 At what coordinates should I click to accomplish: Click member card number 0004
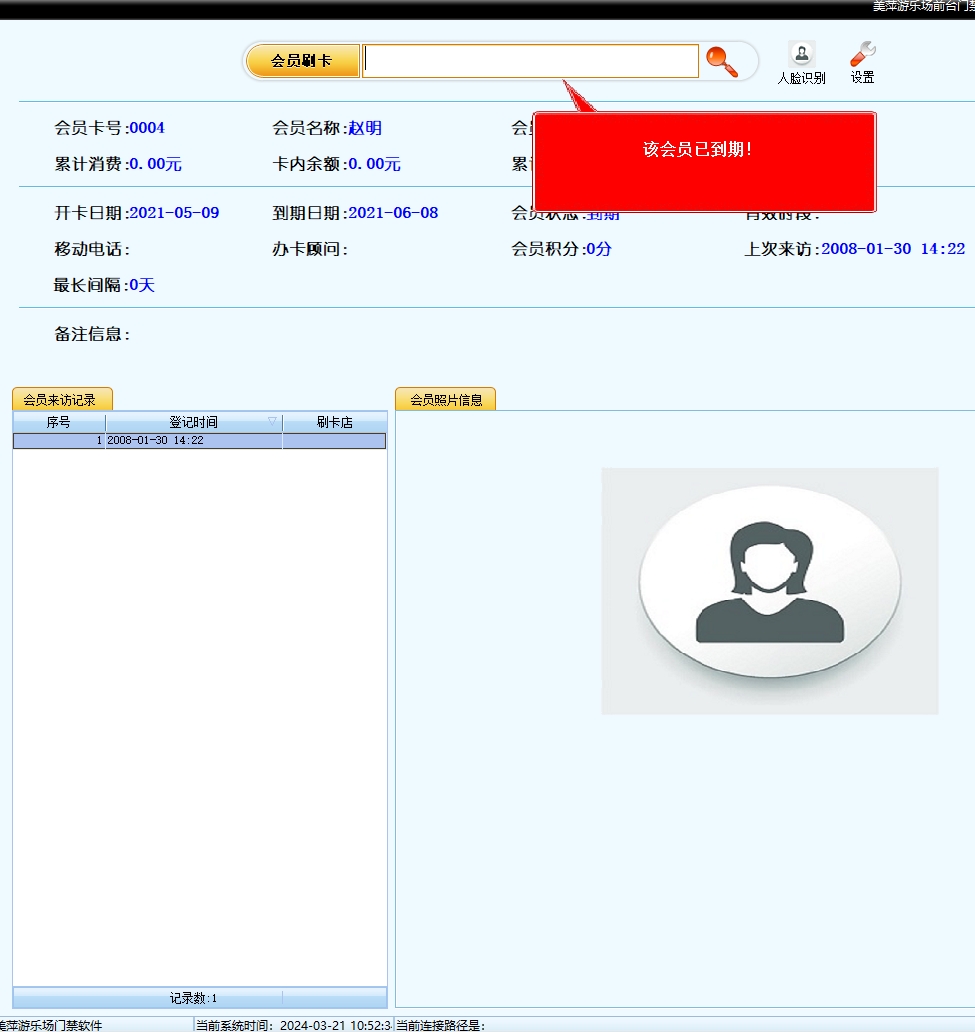[147, 128]
